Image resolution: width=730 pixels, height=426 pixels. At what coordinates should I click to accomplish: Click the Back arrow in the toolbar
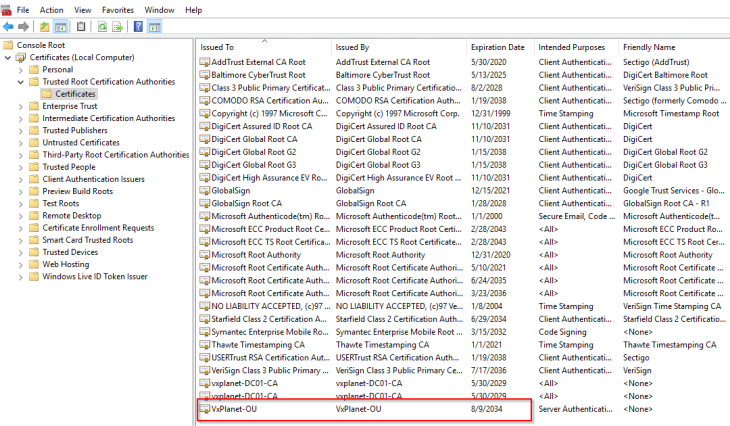pyautogui.click(x=8, y=25)
